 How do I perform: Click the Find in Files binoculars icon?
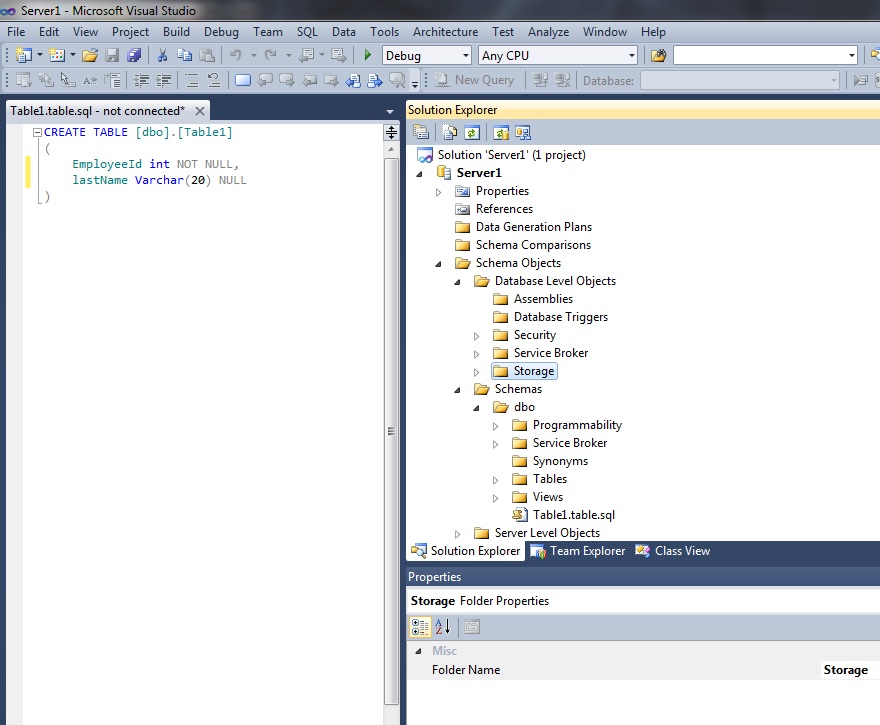(x=658, y=55)
